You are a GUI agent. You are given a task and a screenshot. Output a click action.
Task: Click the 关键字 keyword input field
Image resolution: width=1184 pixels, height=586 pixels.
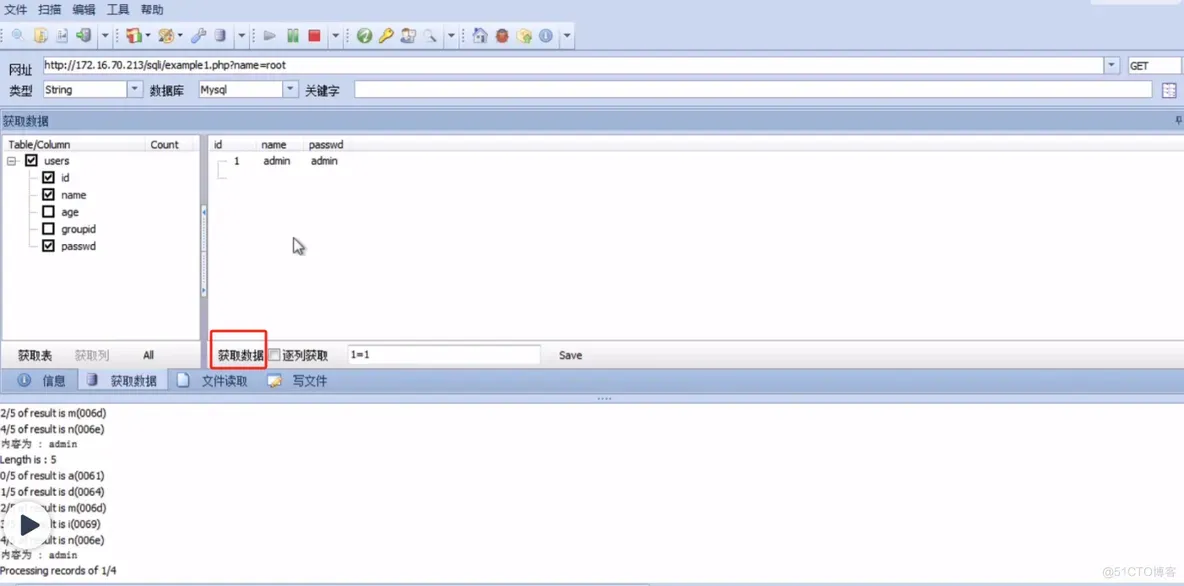pos(753,90)
